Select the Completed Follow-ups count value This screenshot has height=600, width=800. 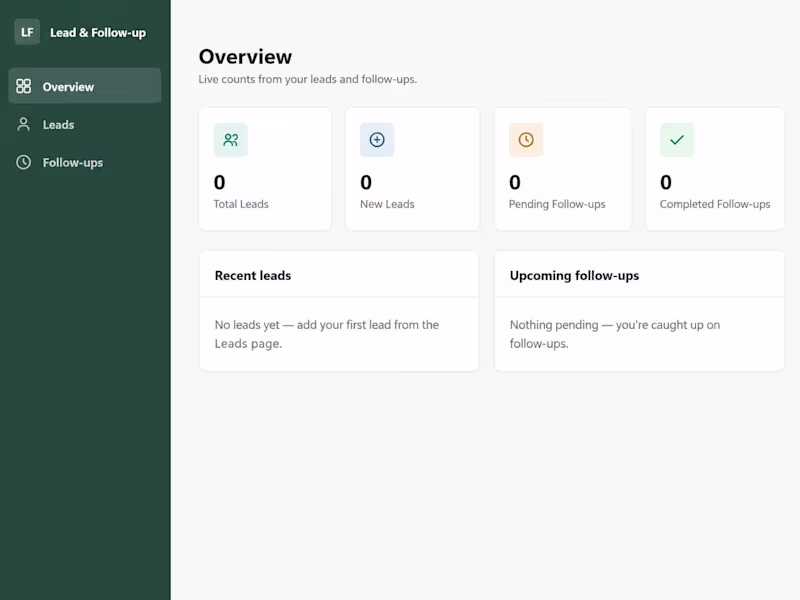coord(666,182)
